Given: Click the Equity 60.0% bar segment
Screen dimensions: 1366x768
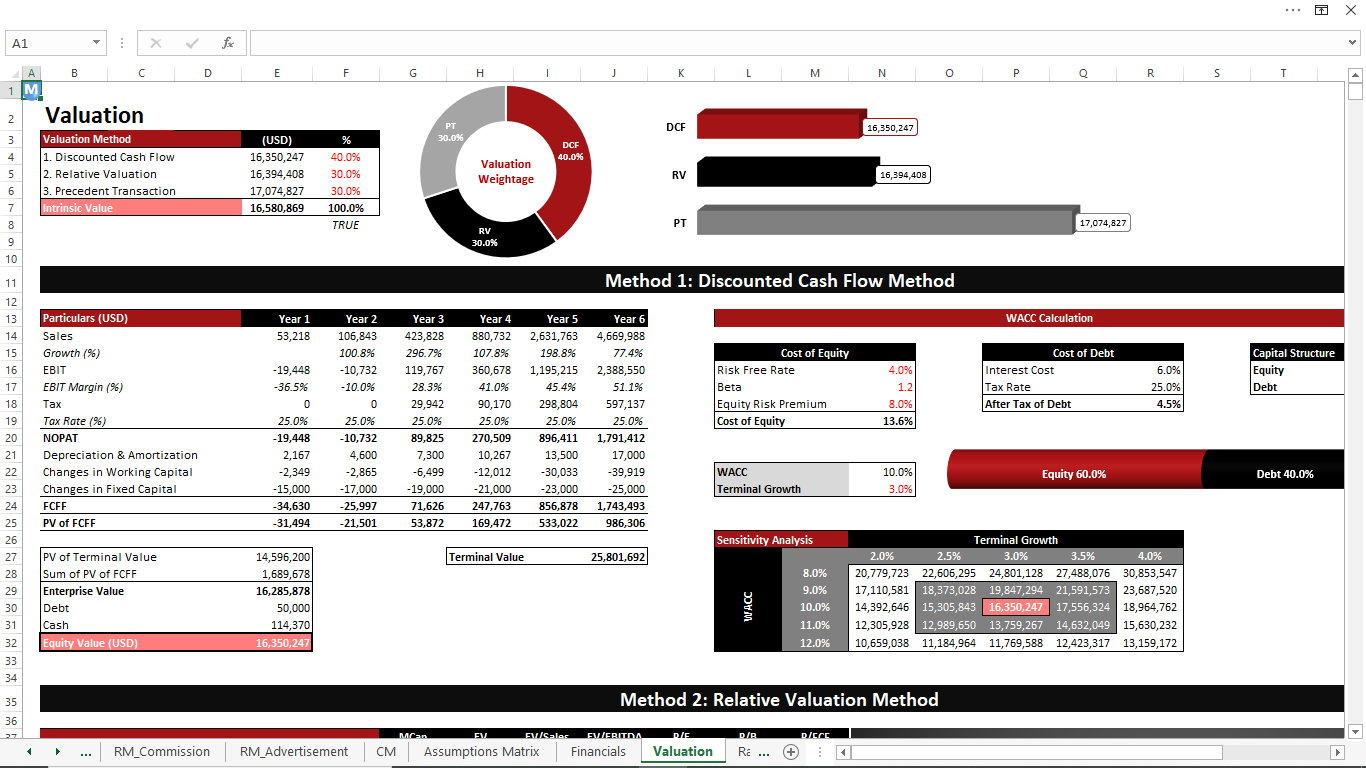Looking at the screenshot, I should pyautogui.click(x=1074, y=473).
